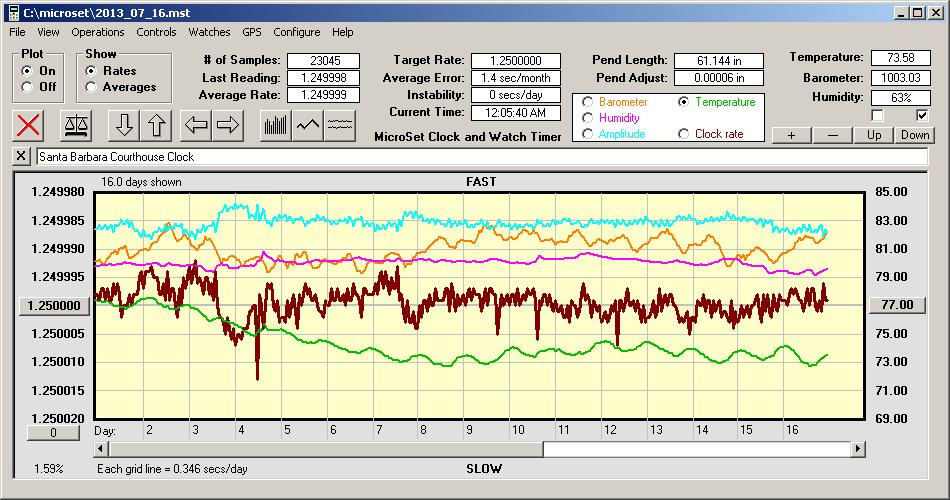Click the left arrow toolbar icon

[196, 125]
